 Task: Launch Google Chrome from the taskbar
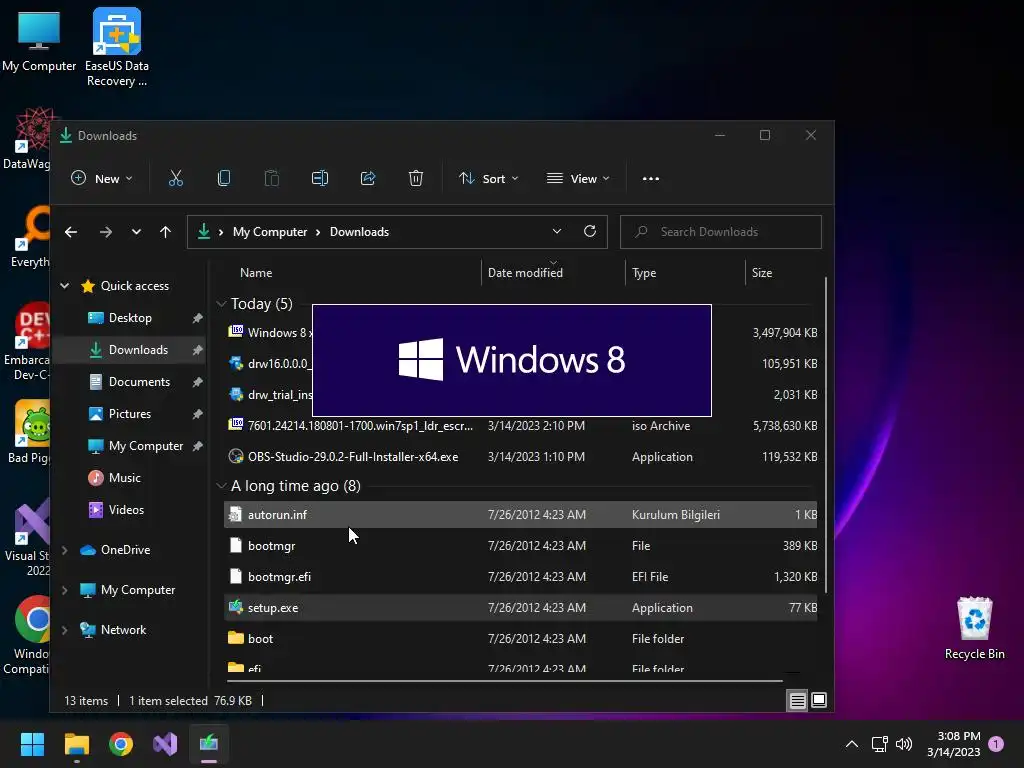[121, 744]
